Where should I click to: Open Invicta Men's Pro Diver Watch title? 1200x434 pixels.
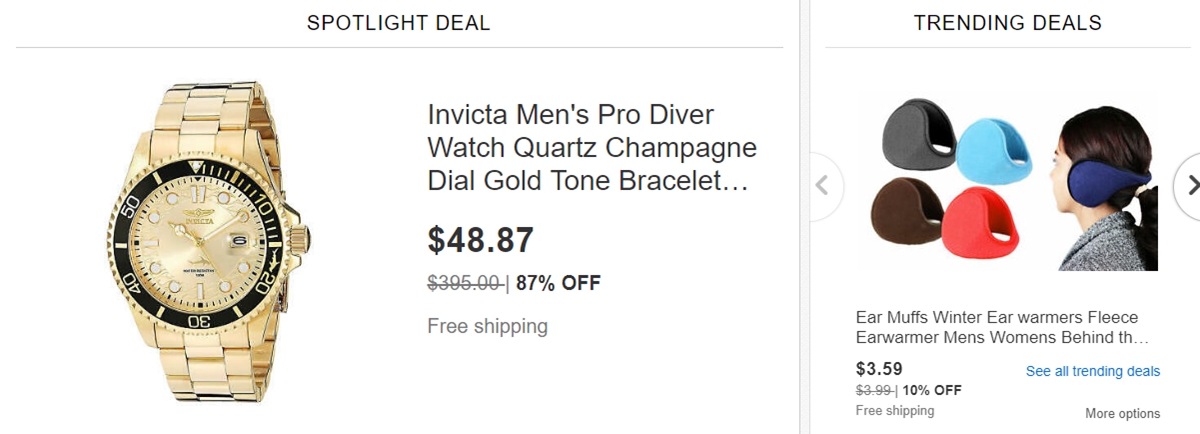pos(591,148)
